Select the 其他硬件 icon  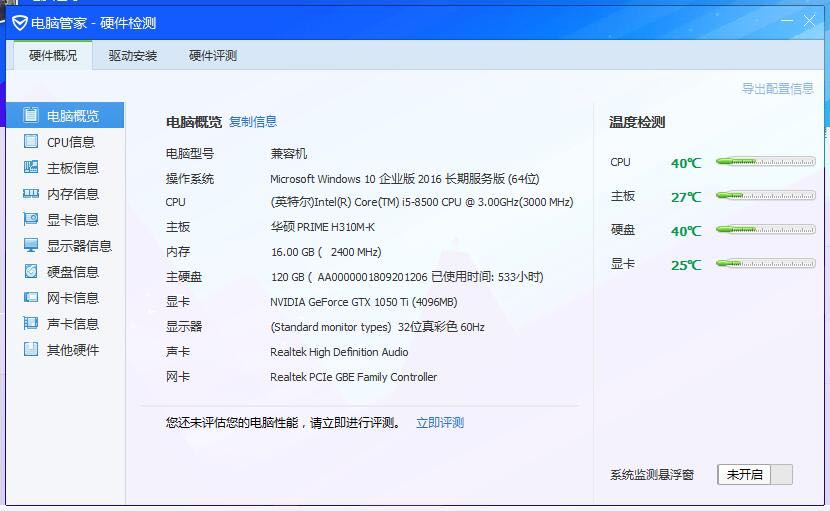[x=31, y=348]
